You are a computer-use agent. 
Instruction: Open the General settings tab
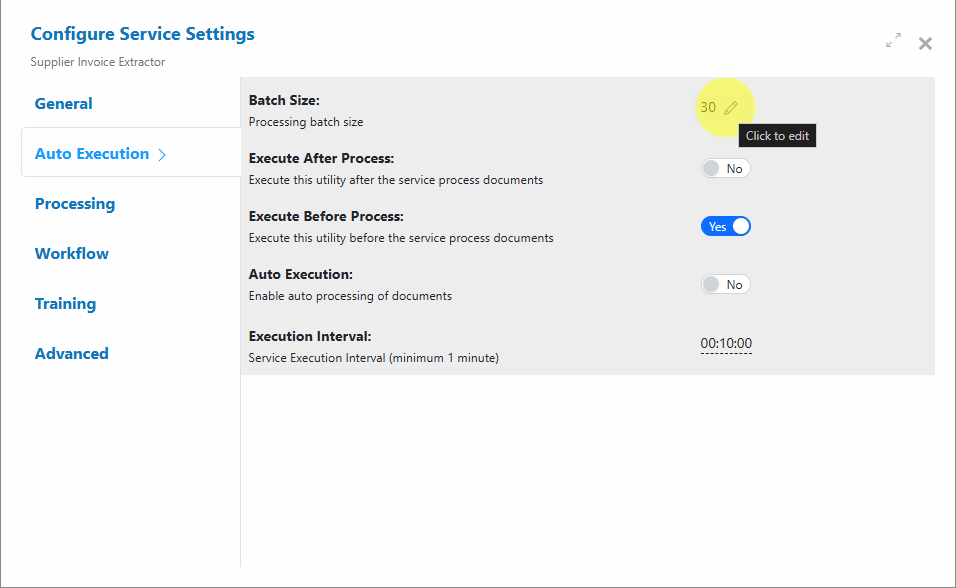click(x=63, y=104)
